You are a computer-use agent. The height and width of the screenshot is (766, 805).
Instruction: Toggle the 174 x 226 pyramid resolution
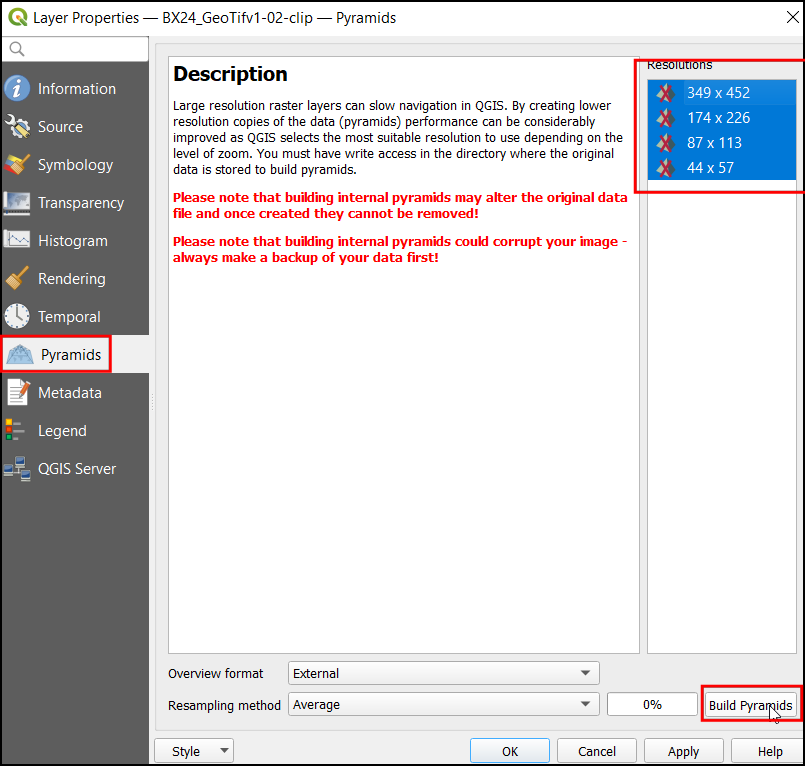pyautogui.click(x=717, y=118)
